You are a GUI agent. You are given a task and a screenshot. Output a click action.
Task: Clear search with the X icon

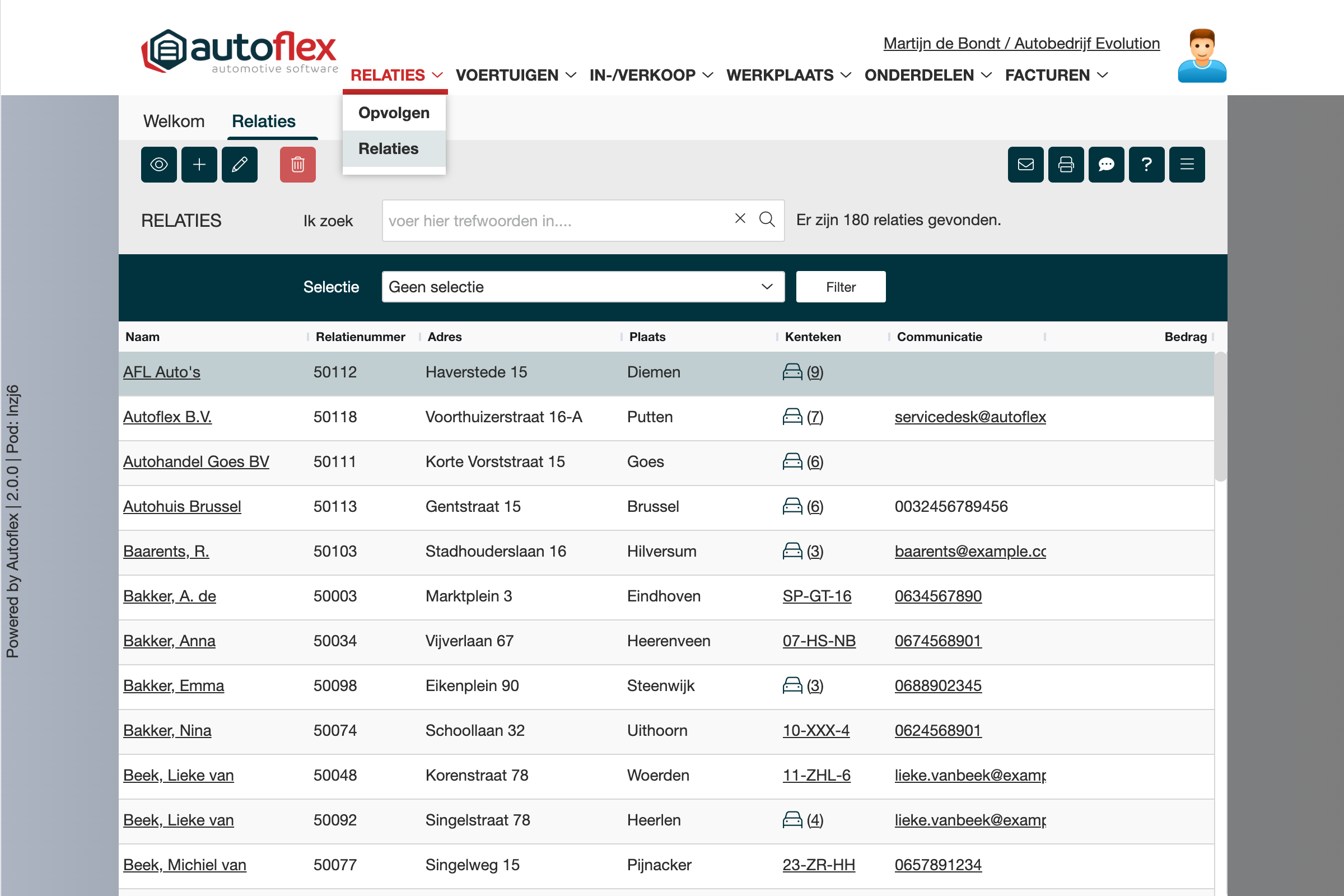click(740, 218)
